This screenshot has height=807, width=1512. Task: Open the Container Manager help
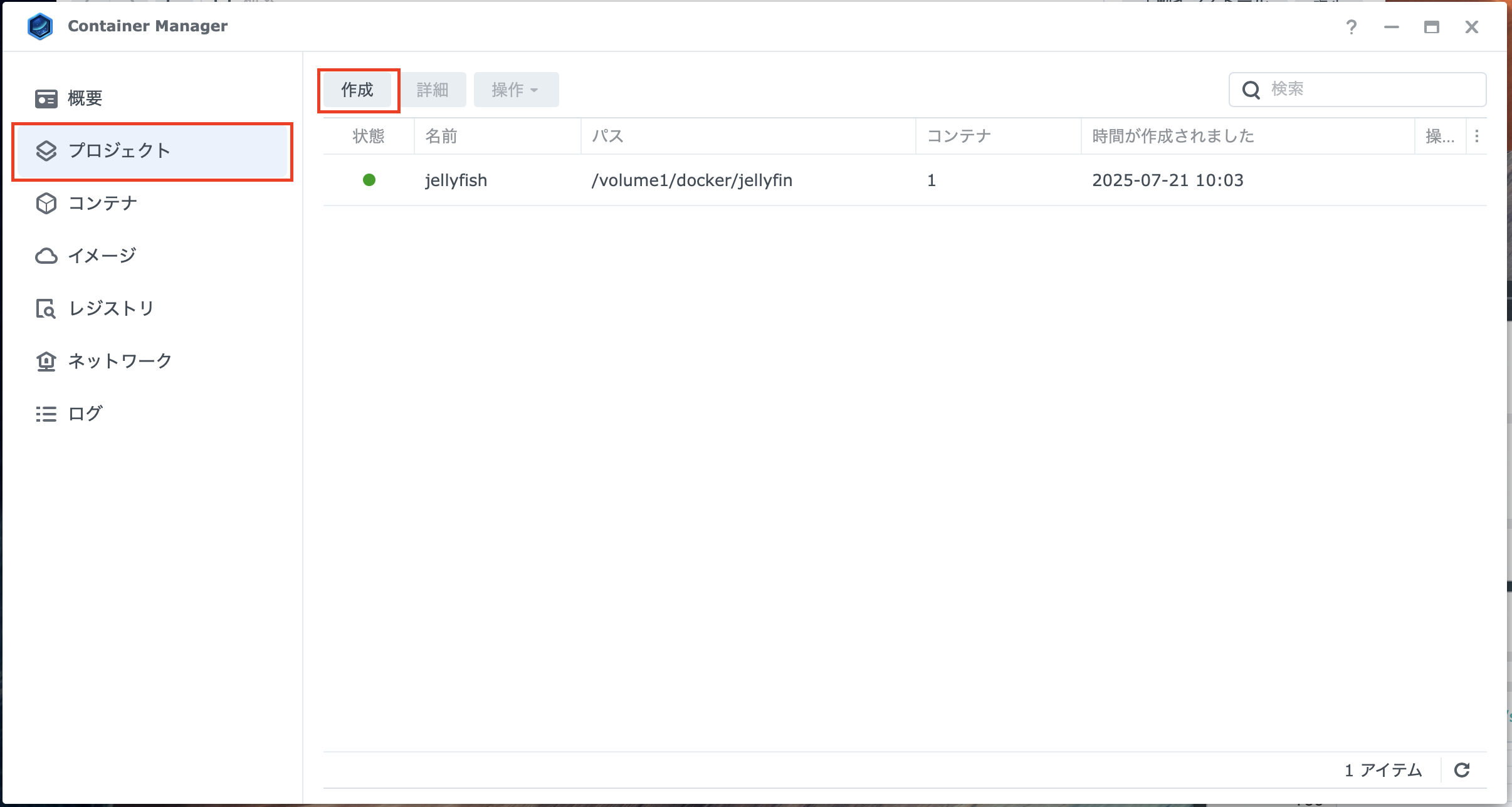tap(1352, 27)
